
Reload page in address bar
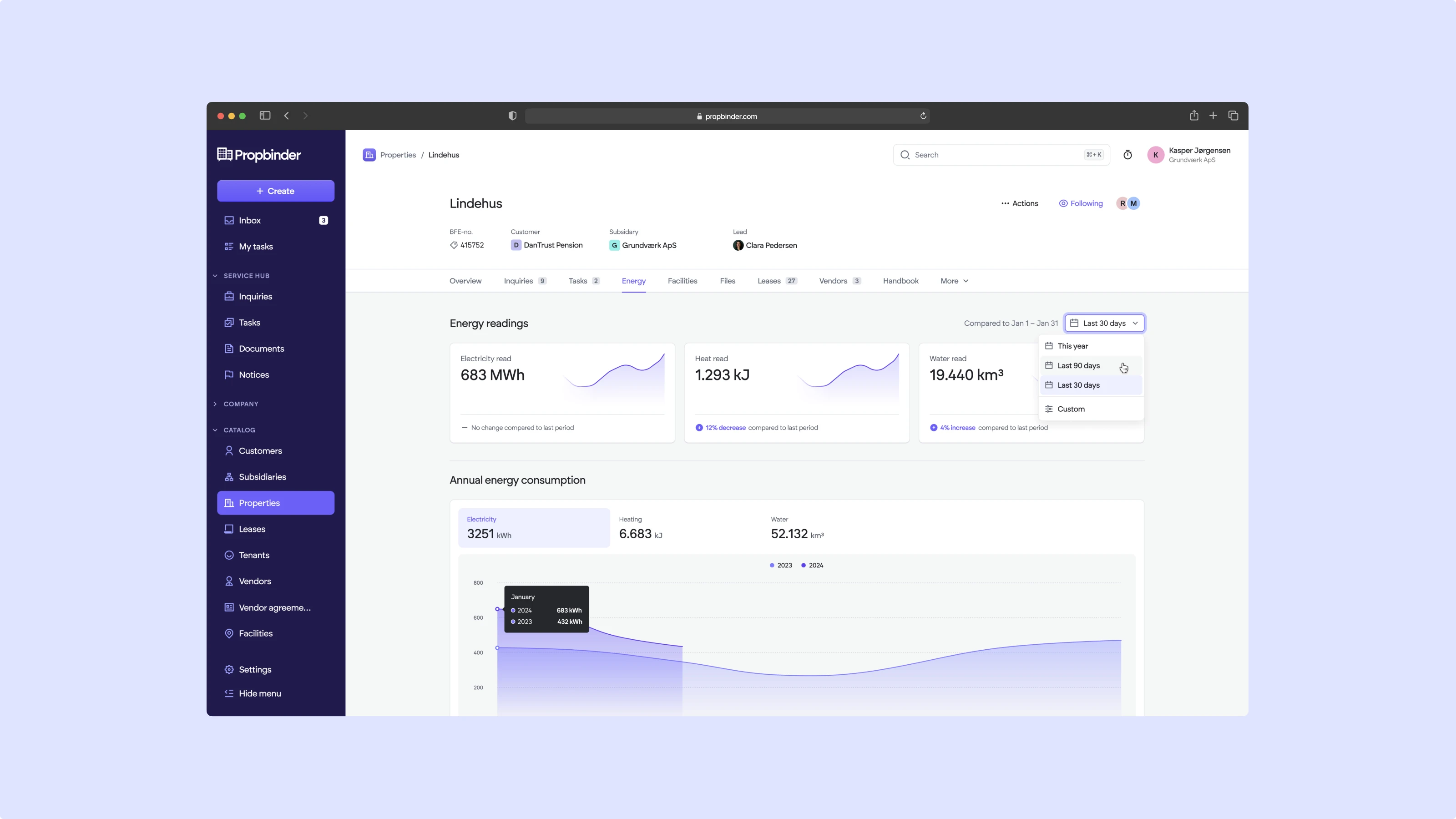(923, 116)
